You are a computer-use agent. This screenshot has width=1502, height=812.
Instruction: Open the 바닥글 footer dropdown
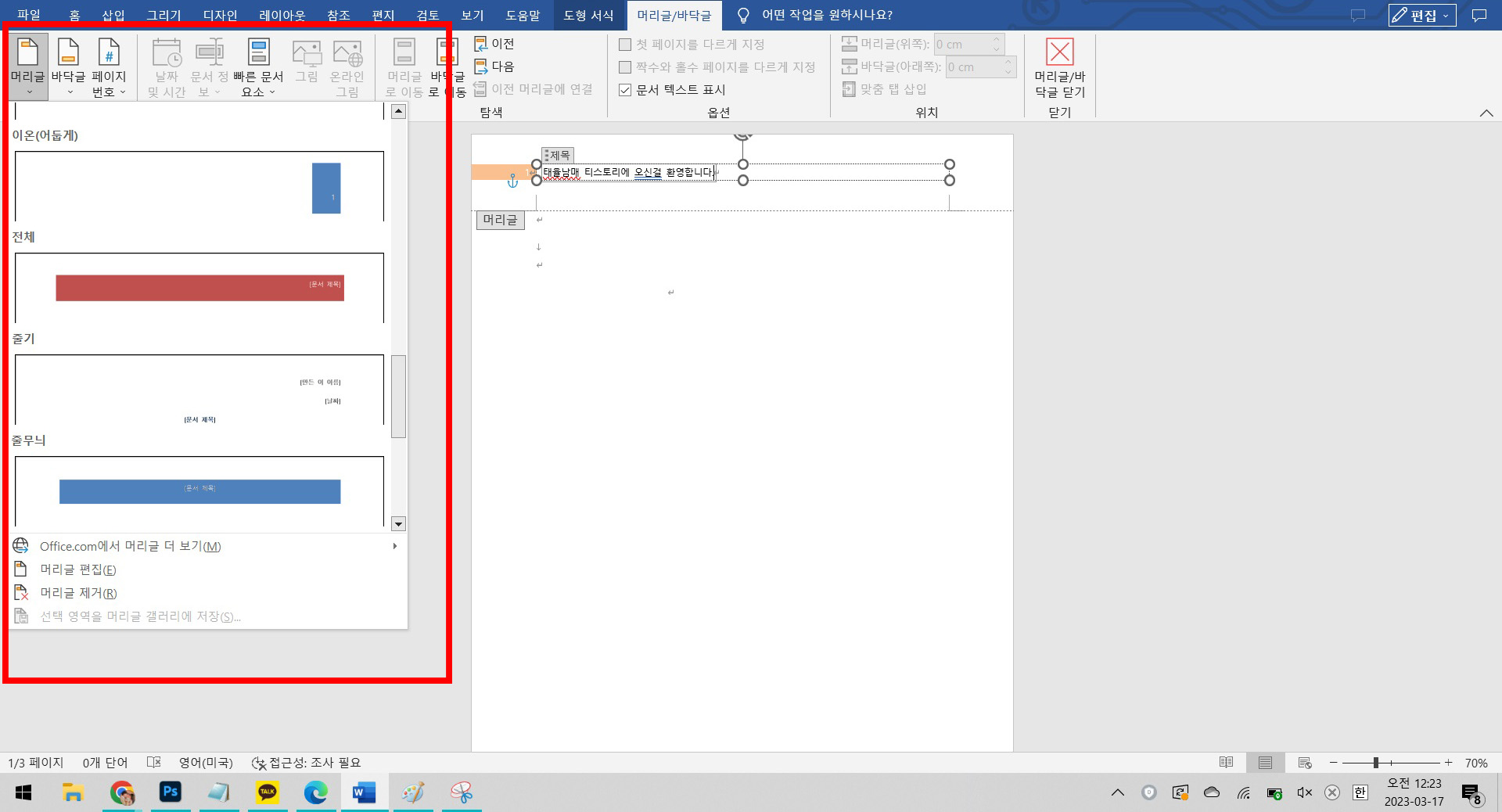pos(69,67)
